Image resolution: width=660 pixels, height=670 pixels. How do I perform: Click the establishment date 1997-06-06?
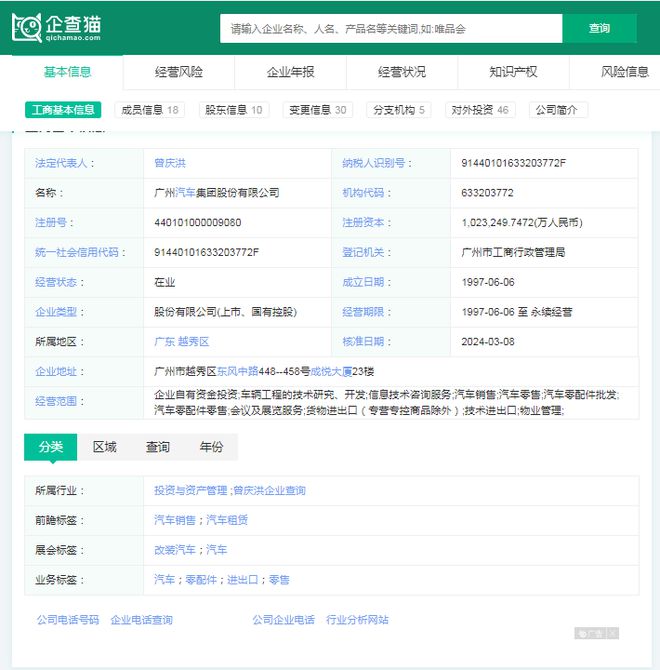pyautogui.click(x=488, y=282)
